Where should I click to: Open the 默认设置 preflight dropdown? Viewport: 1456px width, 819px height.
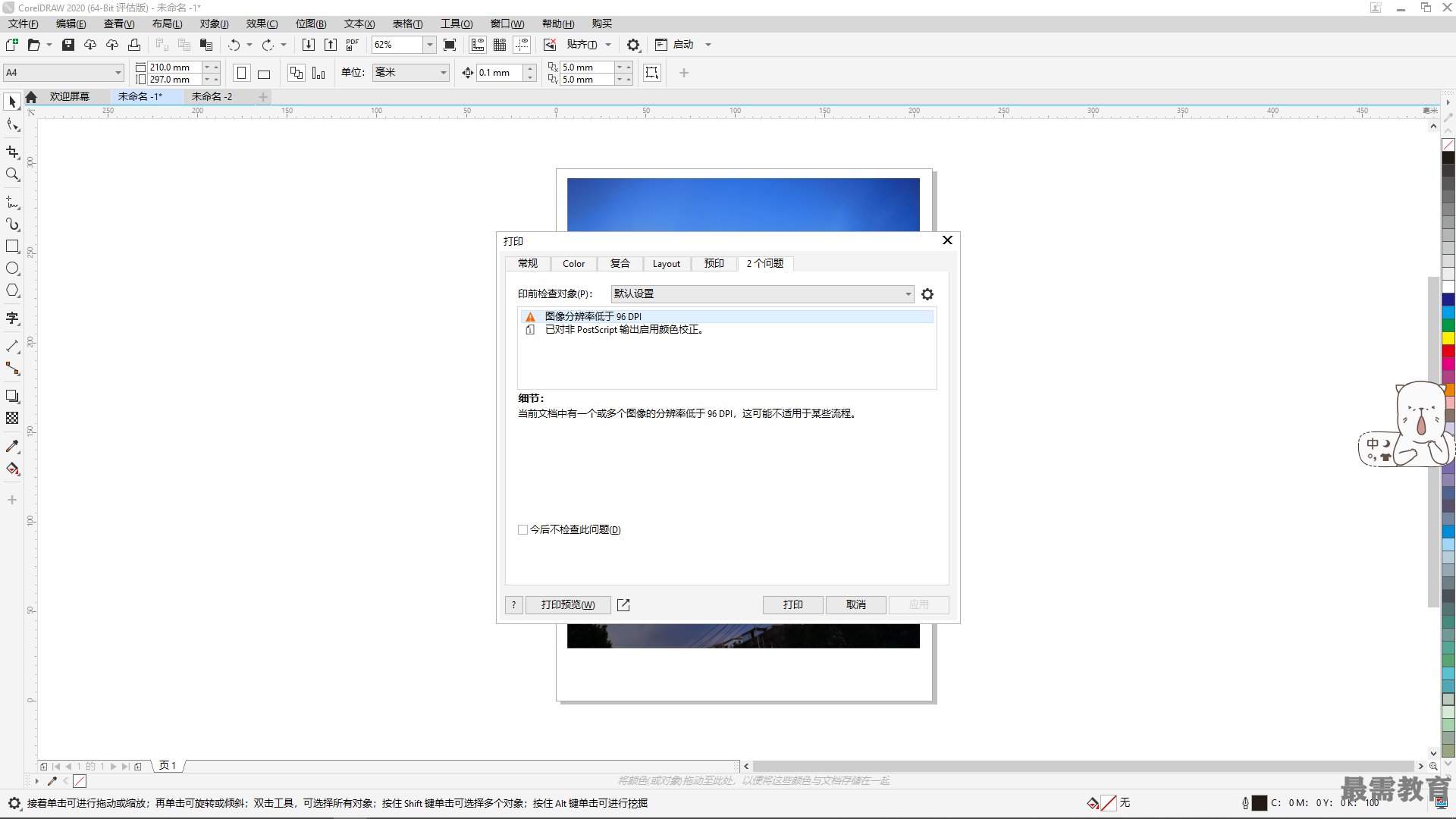tap(762, 293)
